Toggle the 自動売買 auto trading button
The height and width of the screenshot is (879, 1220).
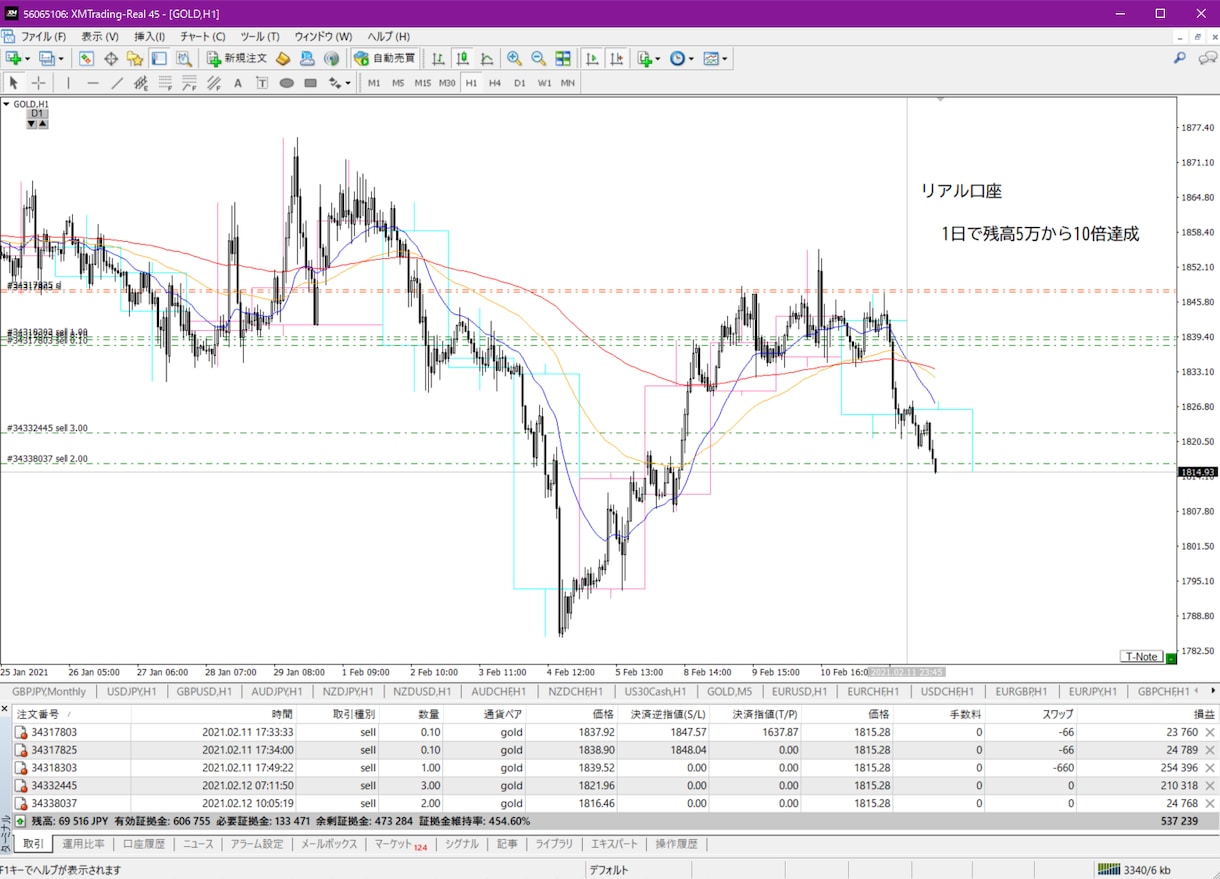click(x=385, y=59)
